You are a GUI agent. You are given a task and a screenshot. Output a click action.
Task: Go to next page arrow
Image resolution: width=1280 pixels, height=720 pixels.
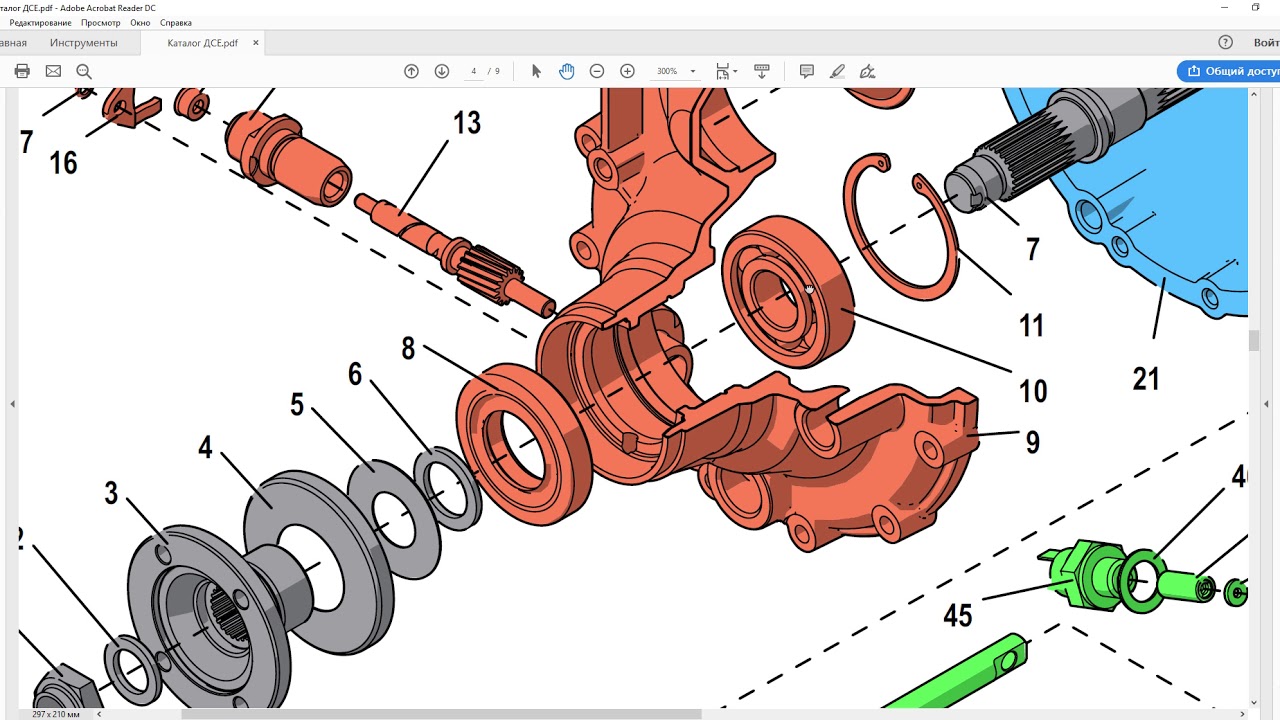(x=442, y=71)
